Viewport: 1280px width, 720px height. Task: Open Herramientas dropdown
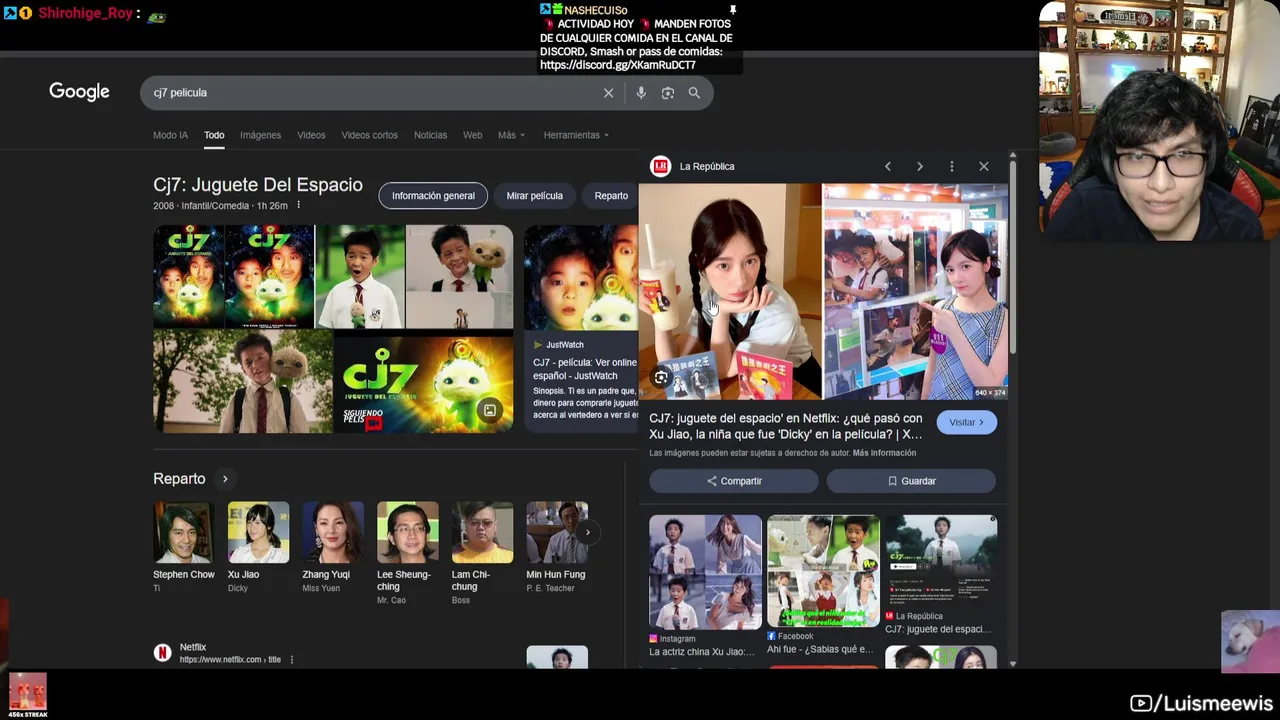point(576,135)
